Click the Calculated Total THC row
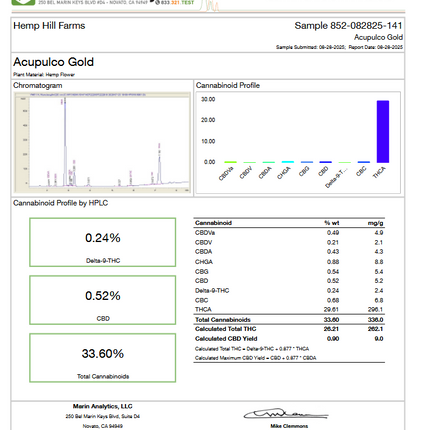430x430 pixels. click(289, 329)
